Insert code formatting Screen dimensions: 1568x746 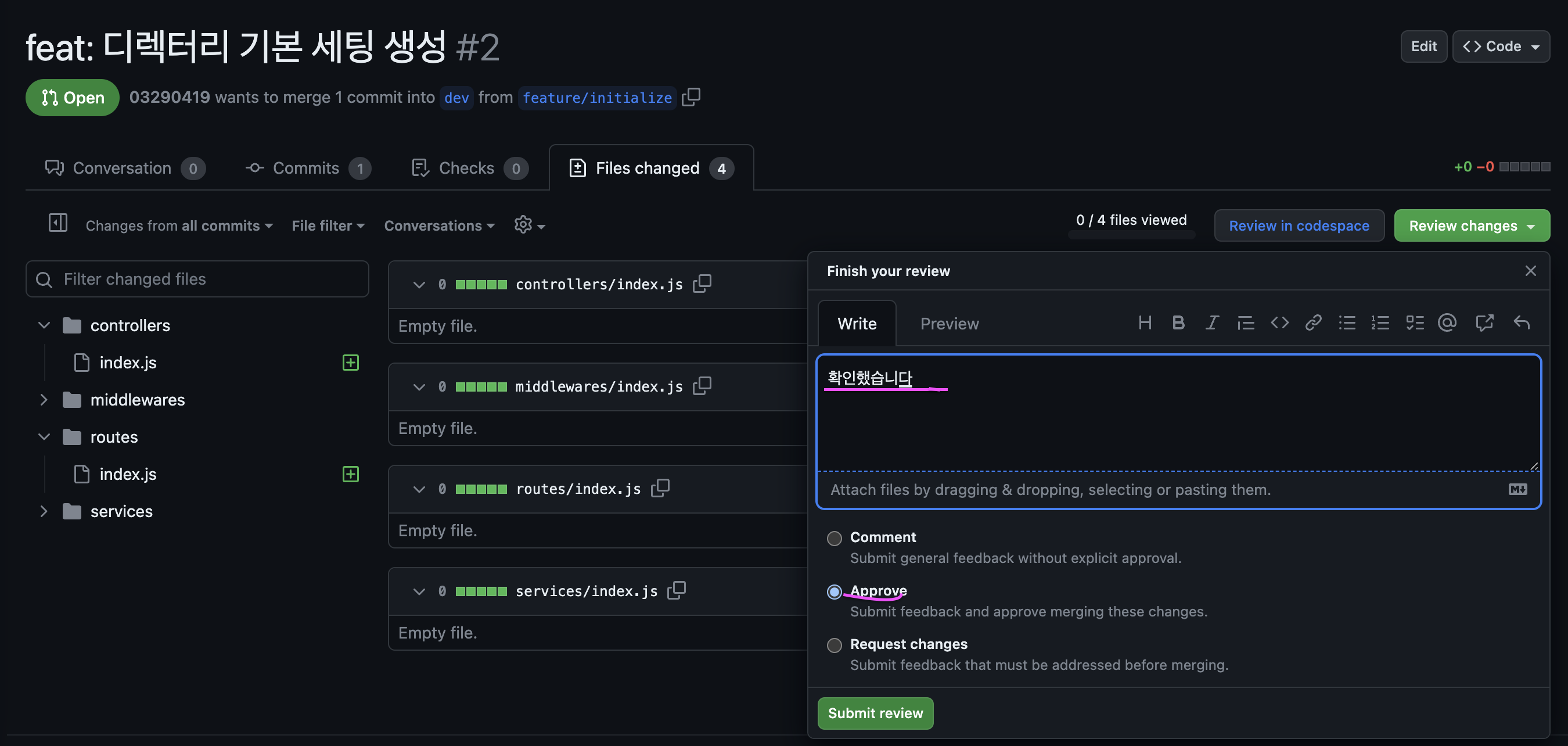click(x=1279, y=323)
